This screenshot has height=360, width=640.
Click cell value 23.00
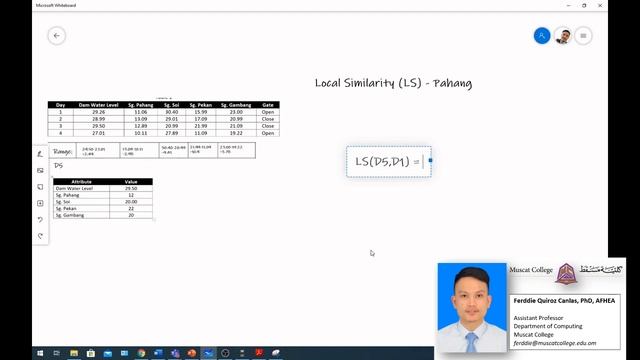236,112
